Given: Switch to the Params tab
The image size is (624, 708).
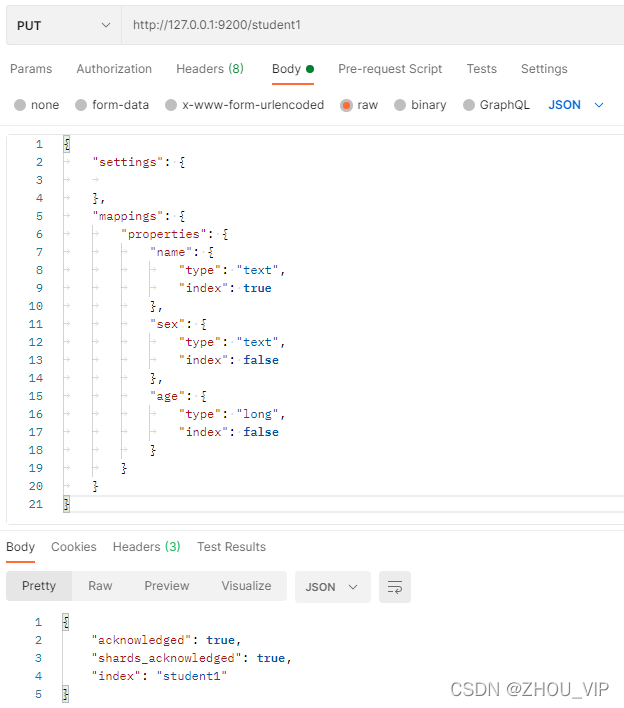Looking at the screenshot, I should pyautogui.click(x=31, y=69).
